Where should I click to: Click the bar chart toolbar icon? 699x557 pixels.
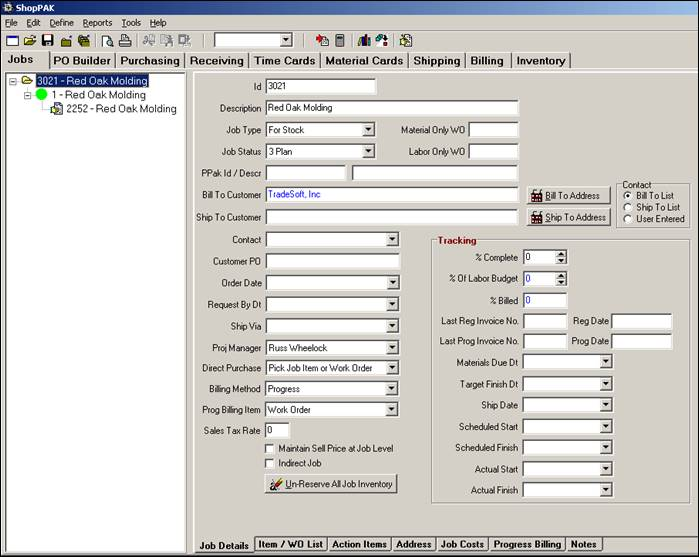tap(364, 41)
